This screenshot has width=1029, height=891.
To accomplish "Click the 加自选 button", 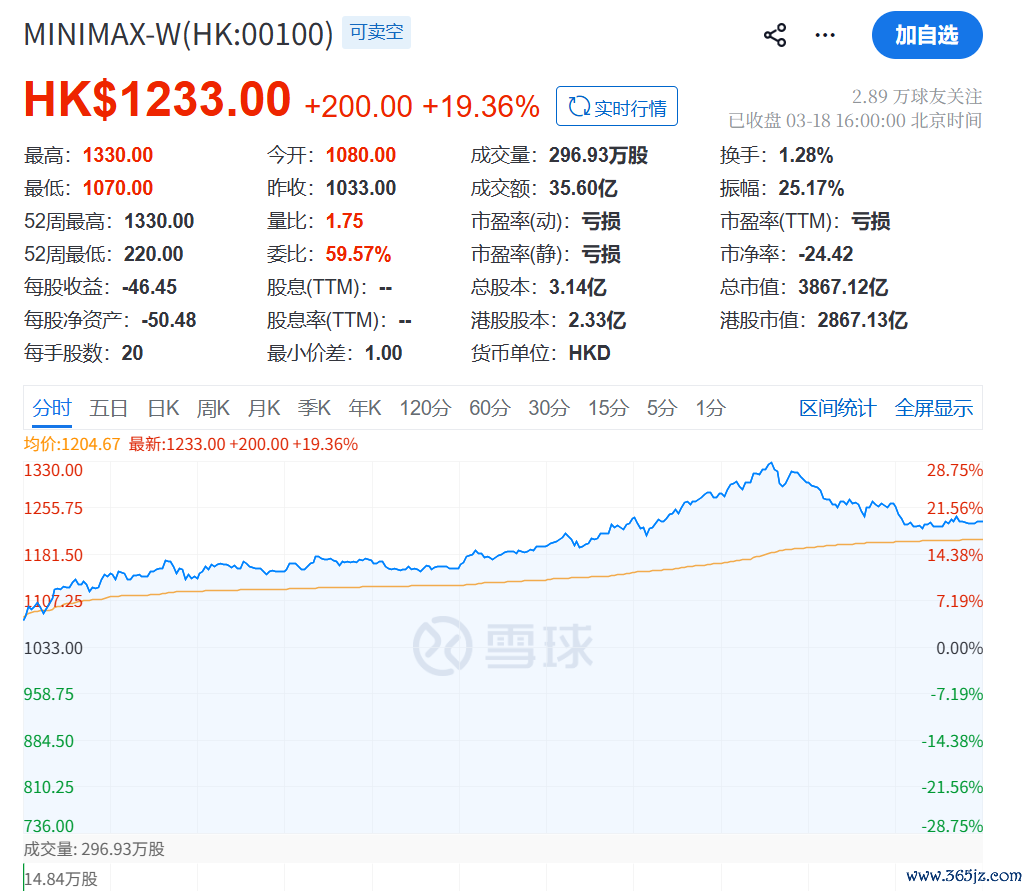I will pyautogui.click(x=927, y=36).
